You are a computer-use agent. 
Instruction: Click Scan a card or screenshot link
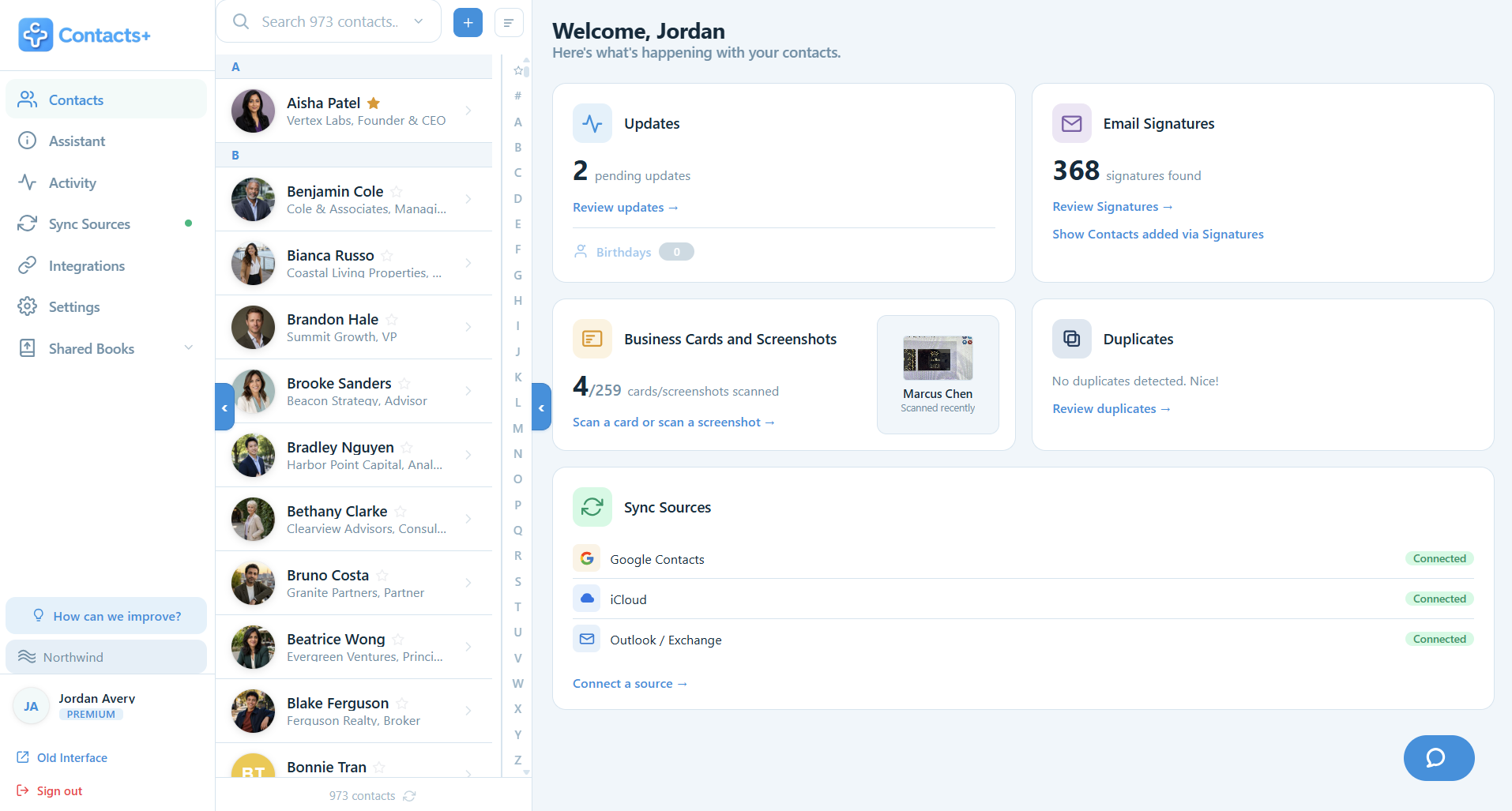(x=673, y=422)
